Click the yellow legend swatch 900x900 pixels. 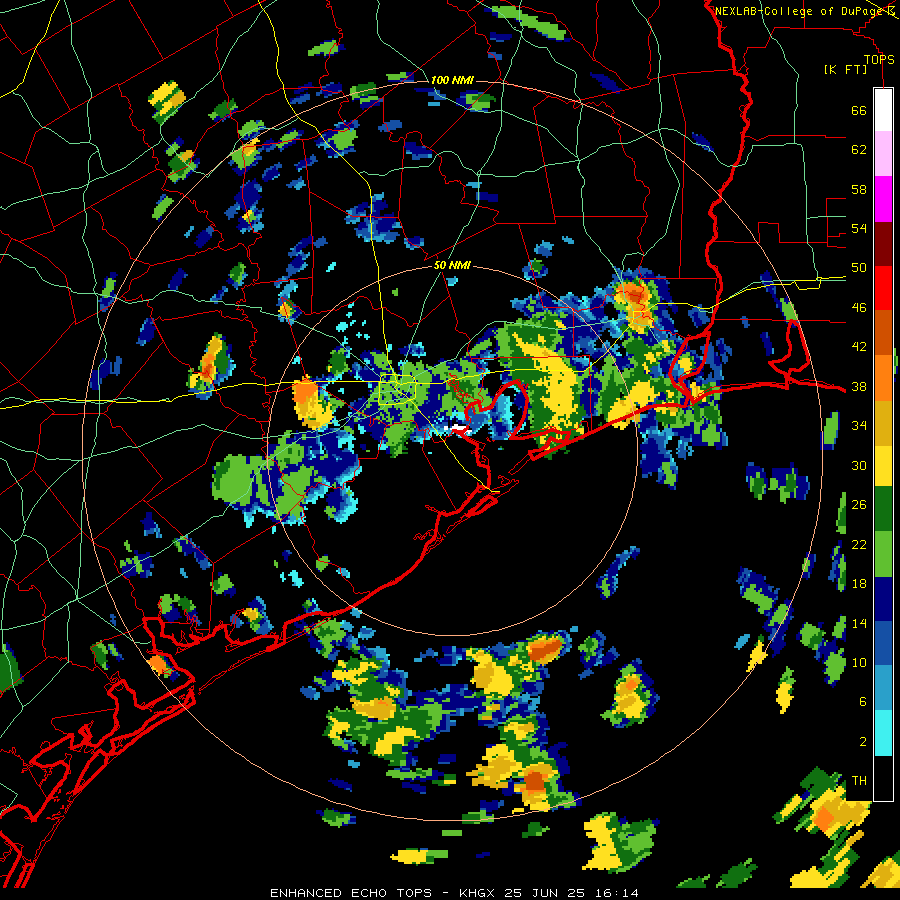(883, 465)
